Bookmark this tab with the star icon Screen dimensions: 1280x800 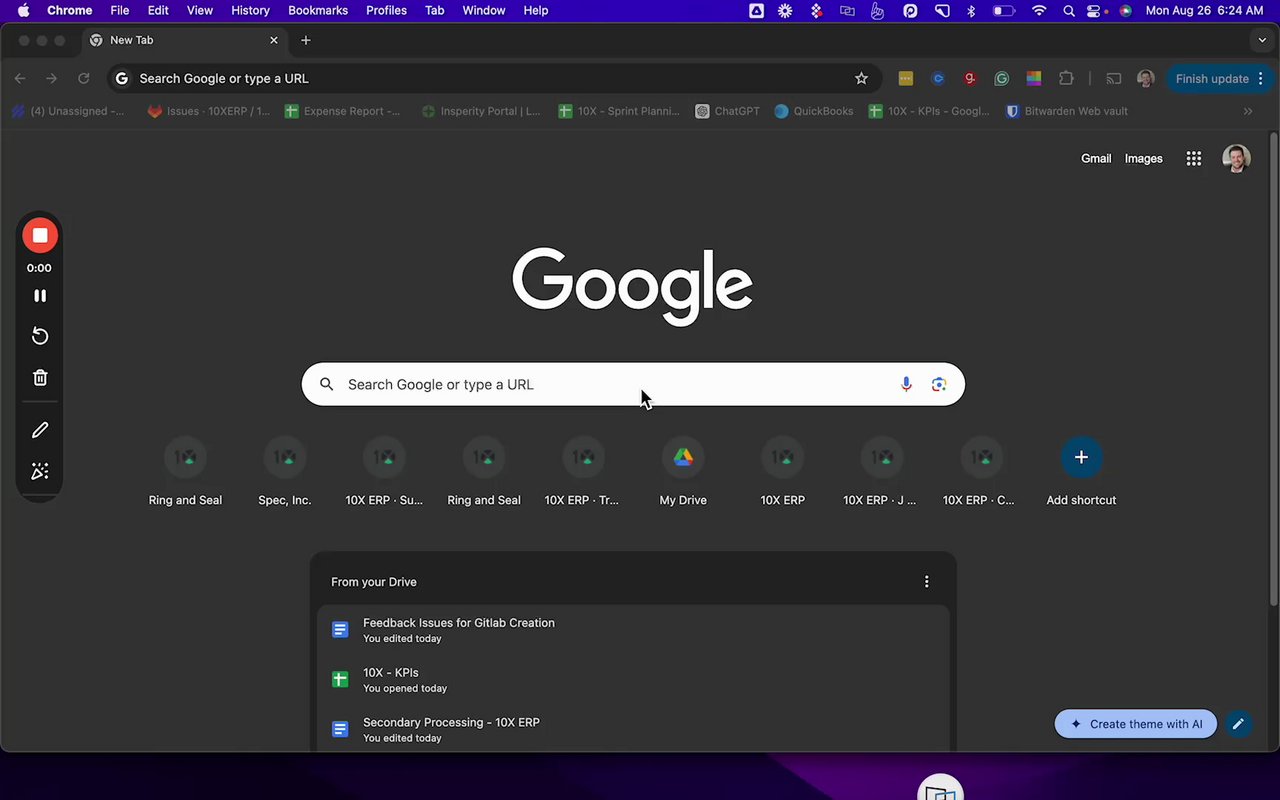point(861,78)
